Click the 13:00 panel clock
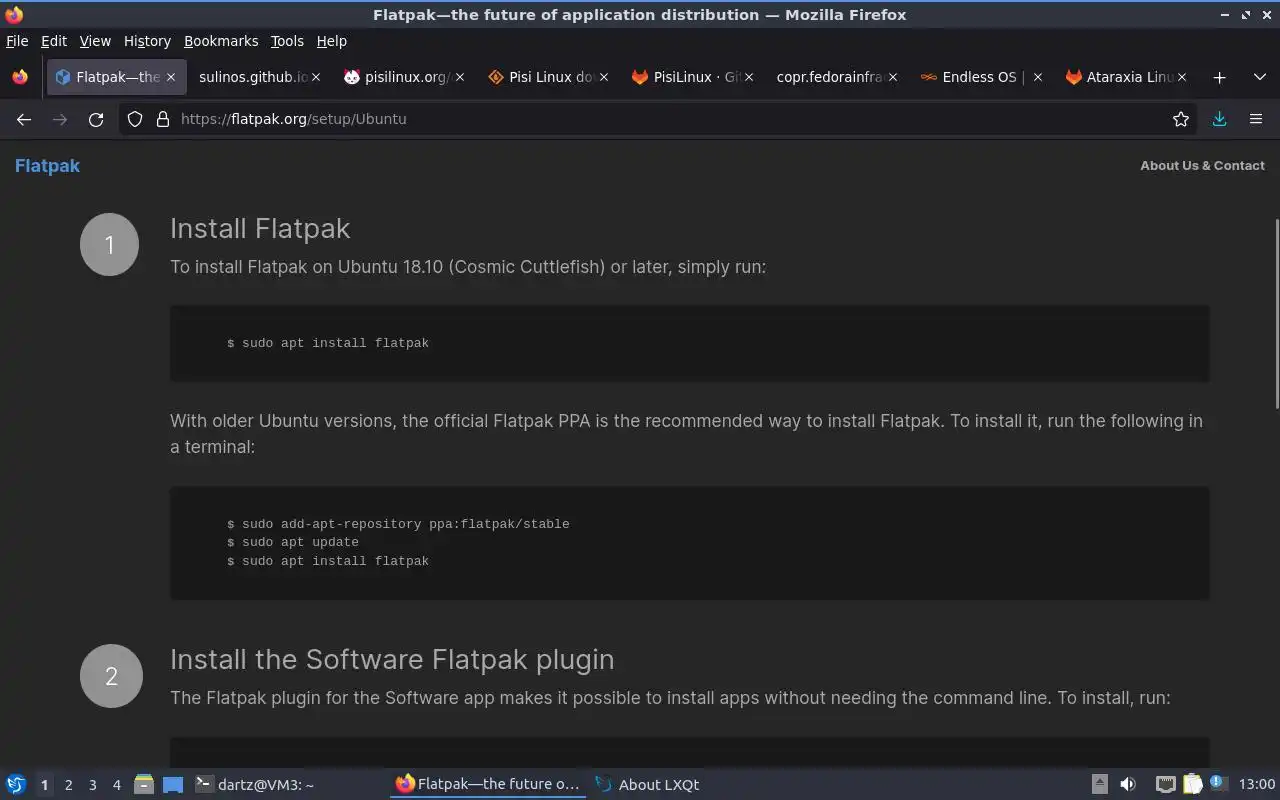 click(x=1257, y=785)
